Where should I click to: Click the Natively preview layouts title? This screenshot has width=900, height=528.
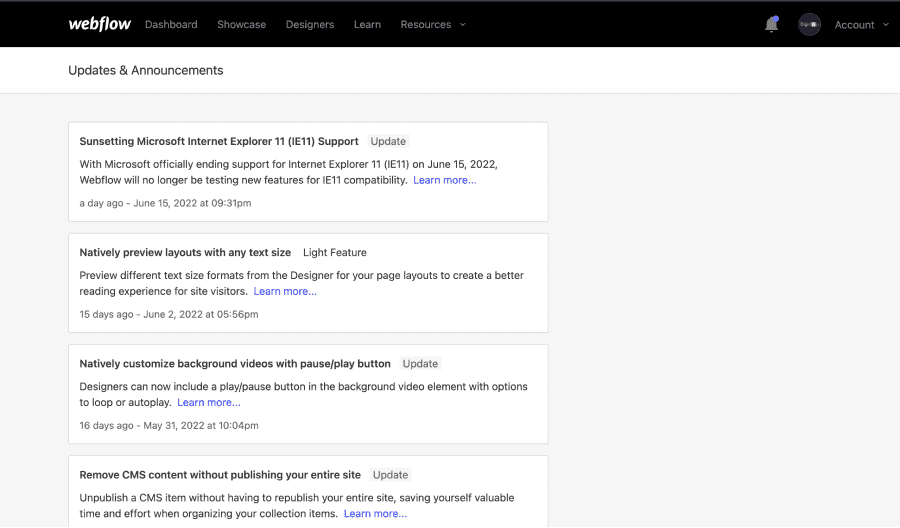pyautogui.click(x=185, y=253)
